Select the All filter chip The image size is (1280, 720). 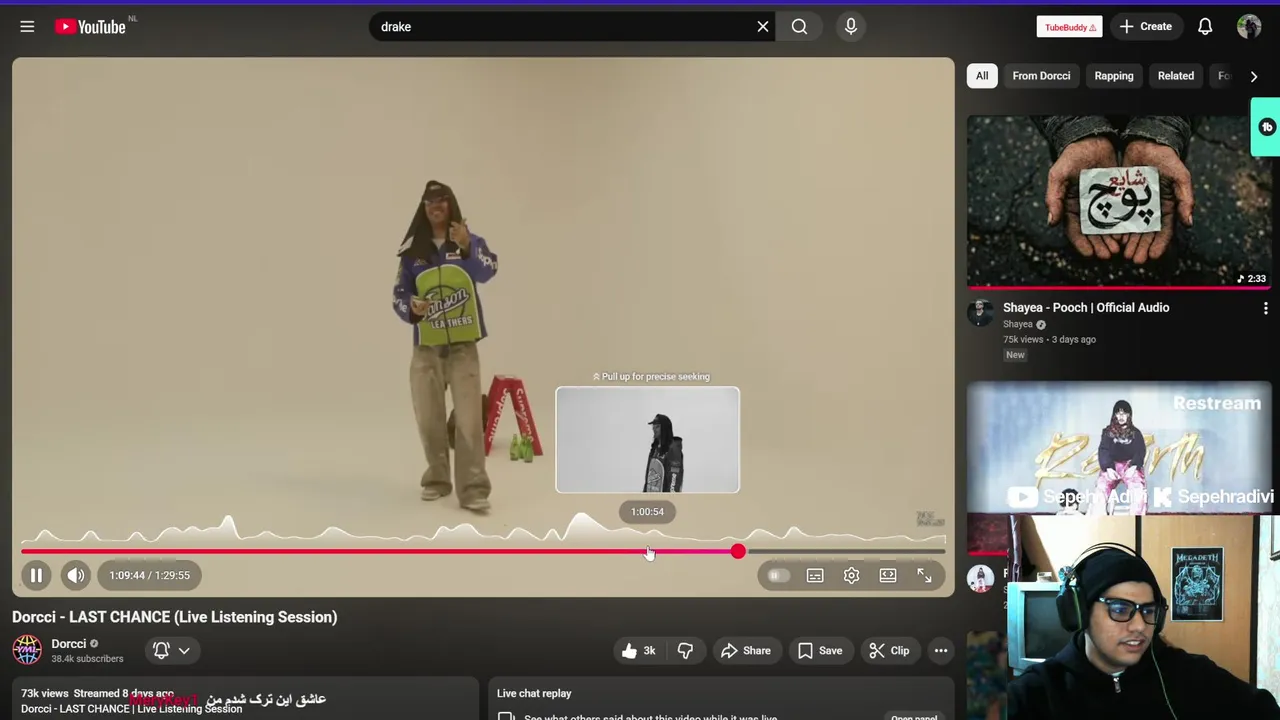982,76
